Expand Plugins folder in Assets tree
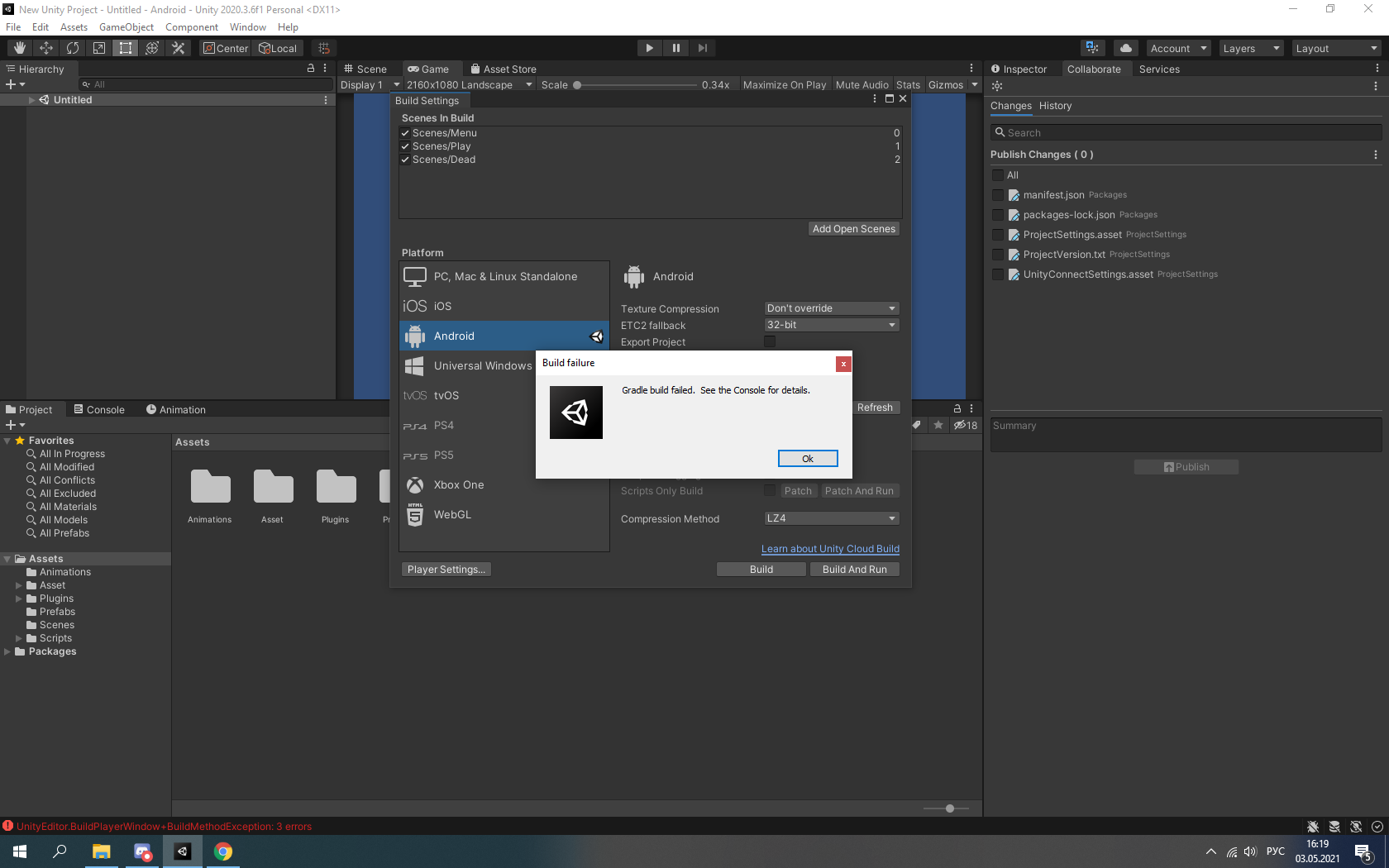This screenshot has width=1389, height=868. pyautogui.click(x=19, y=599)
